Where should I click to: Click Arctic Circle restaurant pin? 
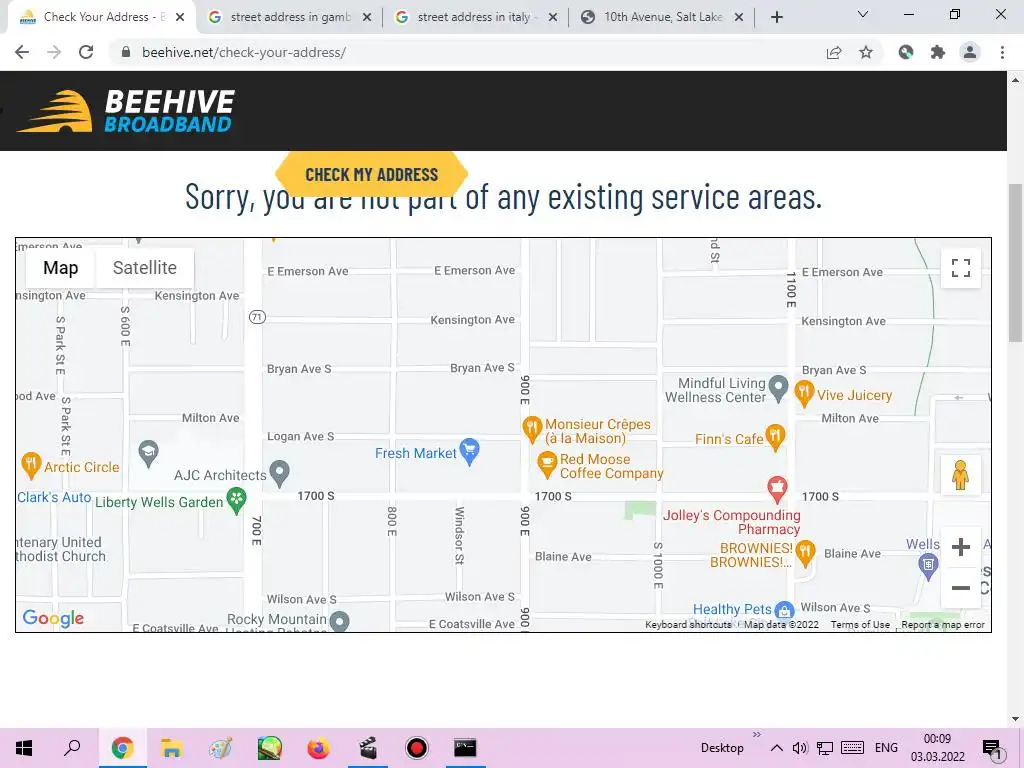(x=31, y=465)
